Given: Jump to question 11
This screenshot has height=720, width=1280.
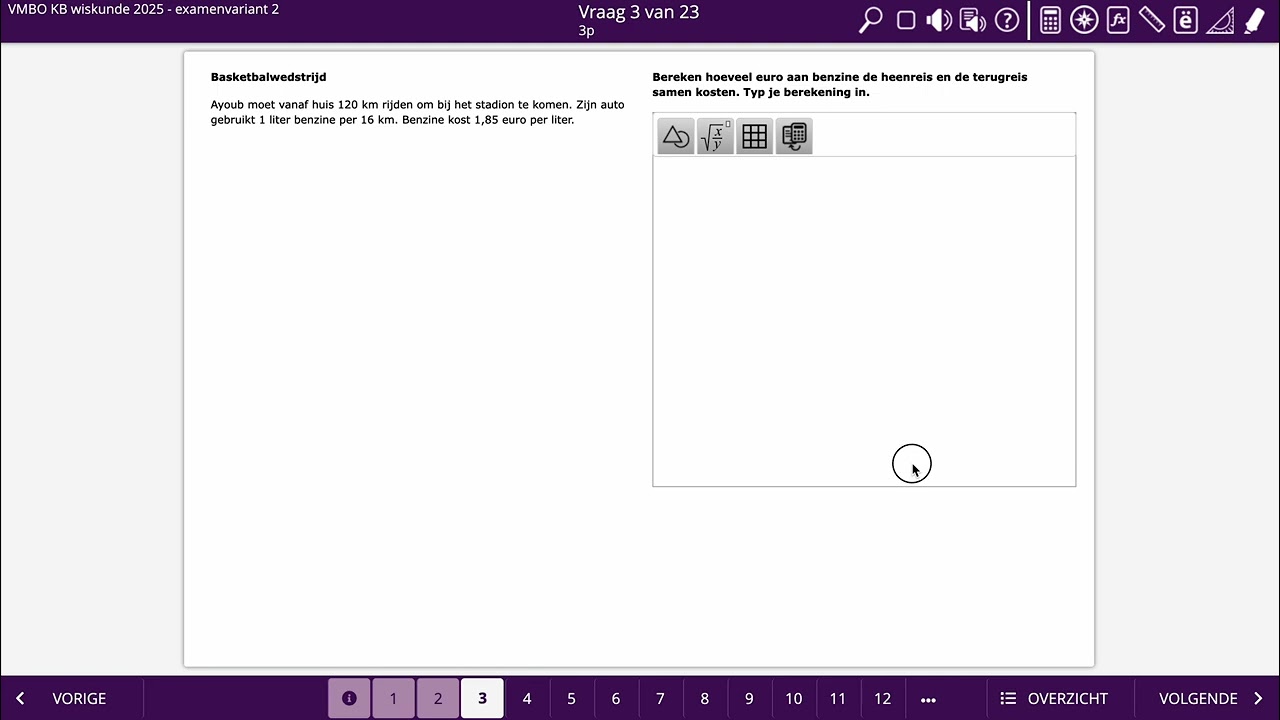Looking at the screenshot, I should coord(838,698).
